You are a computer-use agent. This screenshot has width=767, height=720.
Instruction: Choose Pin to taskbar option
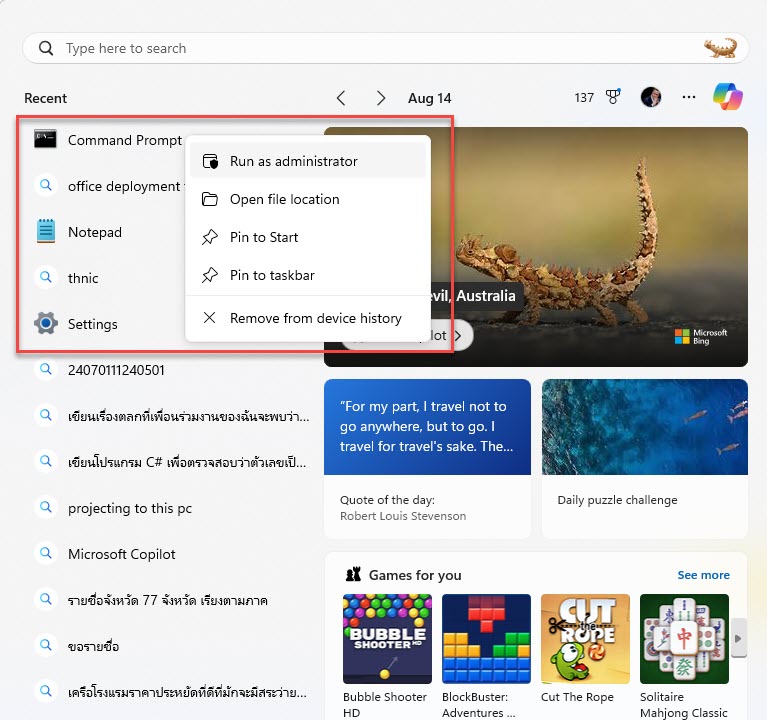271,275
